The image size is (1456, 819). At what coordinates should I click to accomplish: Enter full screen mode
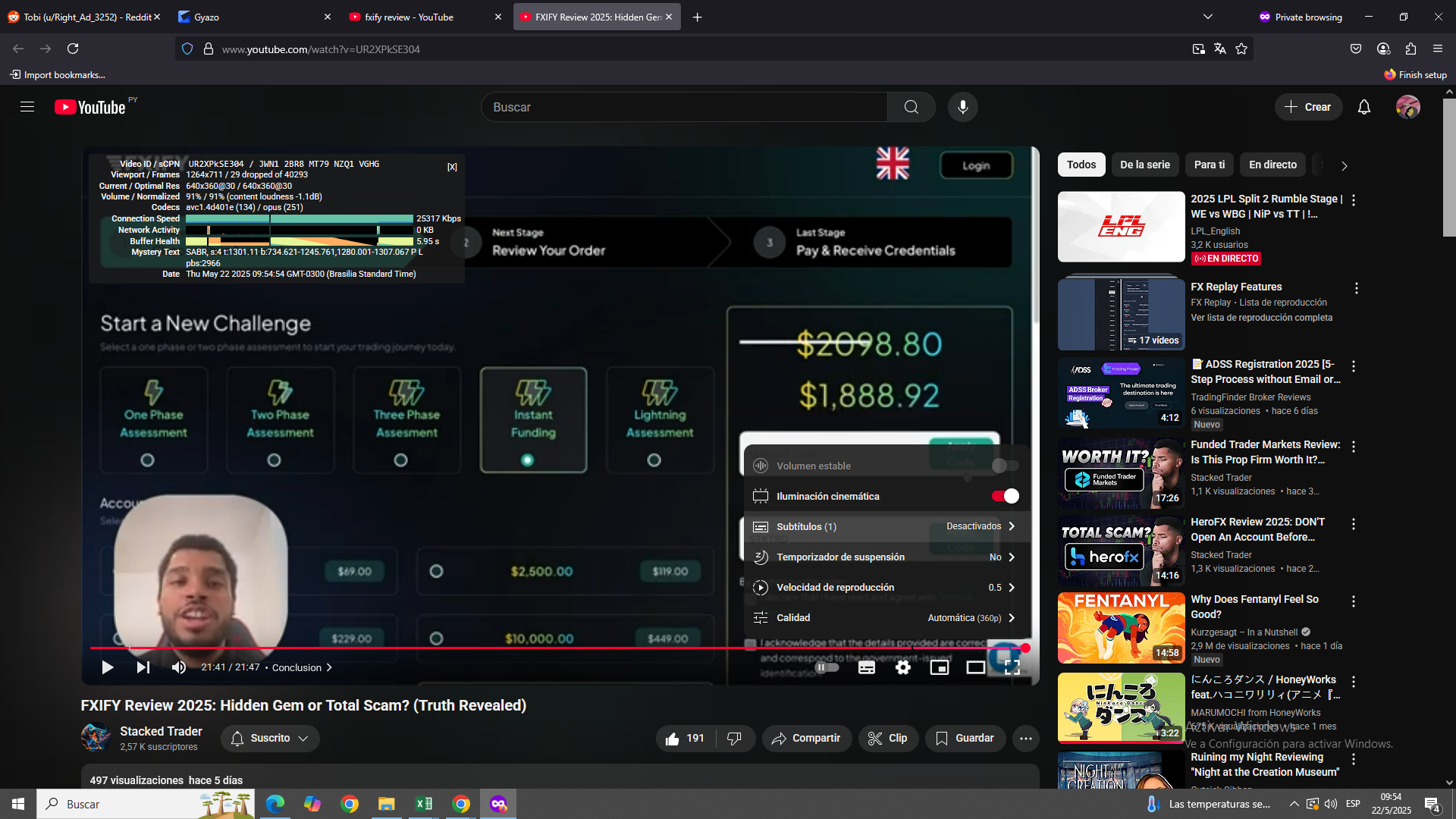(x=1012, y=667)
